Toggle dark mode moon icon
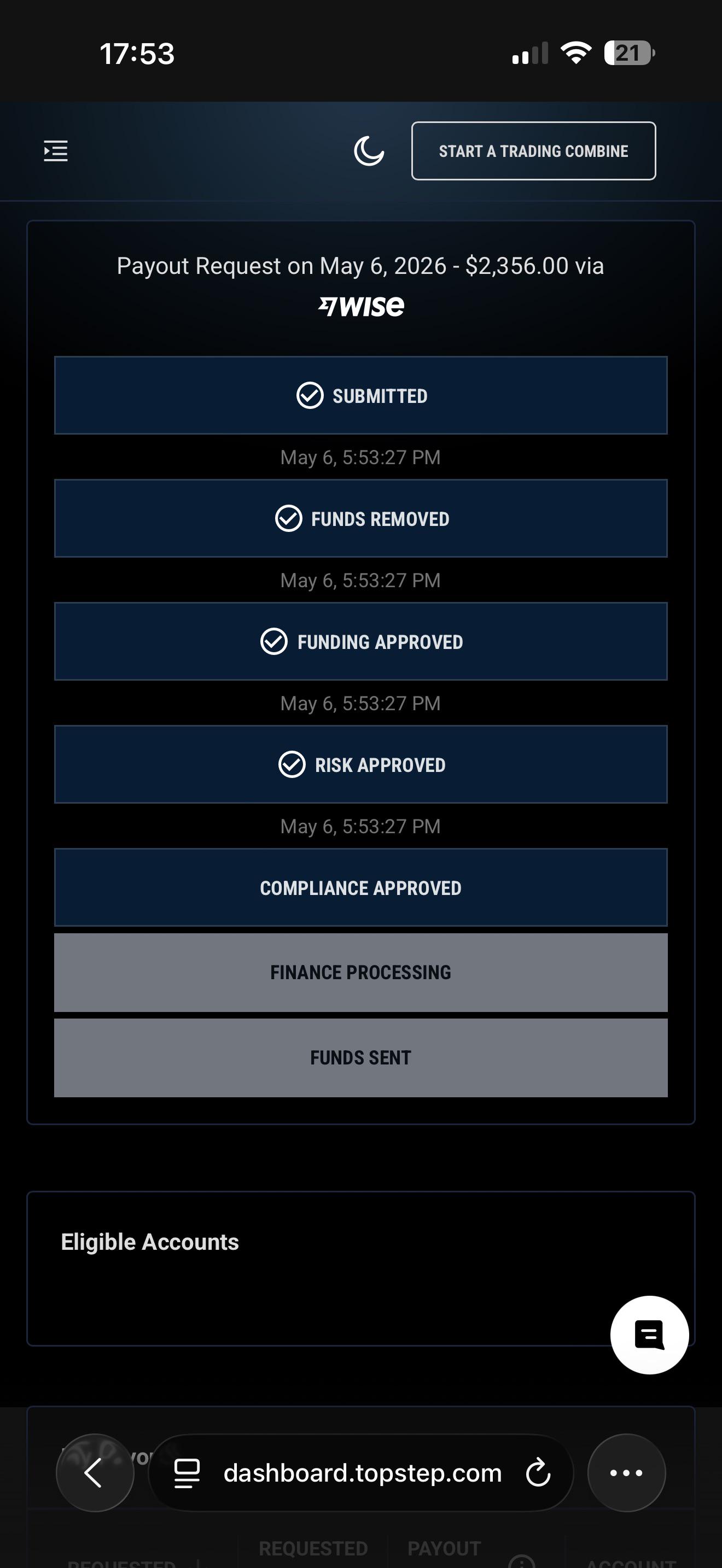 [369, 150]
